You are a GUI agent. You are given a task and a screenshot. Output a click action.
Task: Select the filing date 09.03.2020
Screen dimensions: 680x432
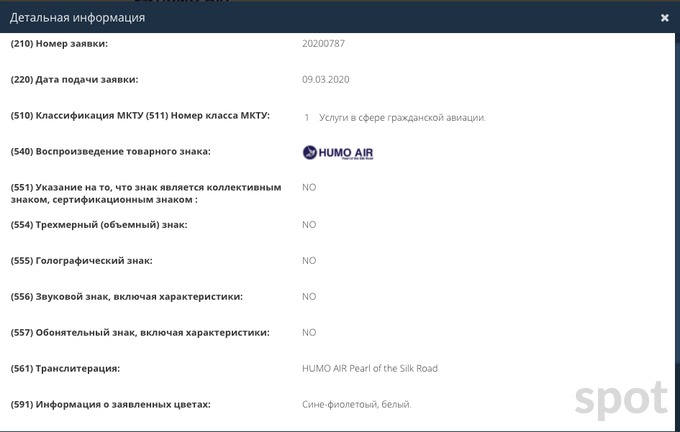[325, 79]
